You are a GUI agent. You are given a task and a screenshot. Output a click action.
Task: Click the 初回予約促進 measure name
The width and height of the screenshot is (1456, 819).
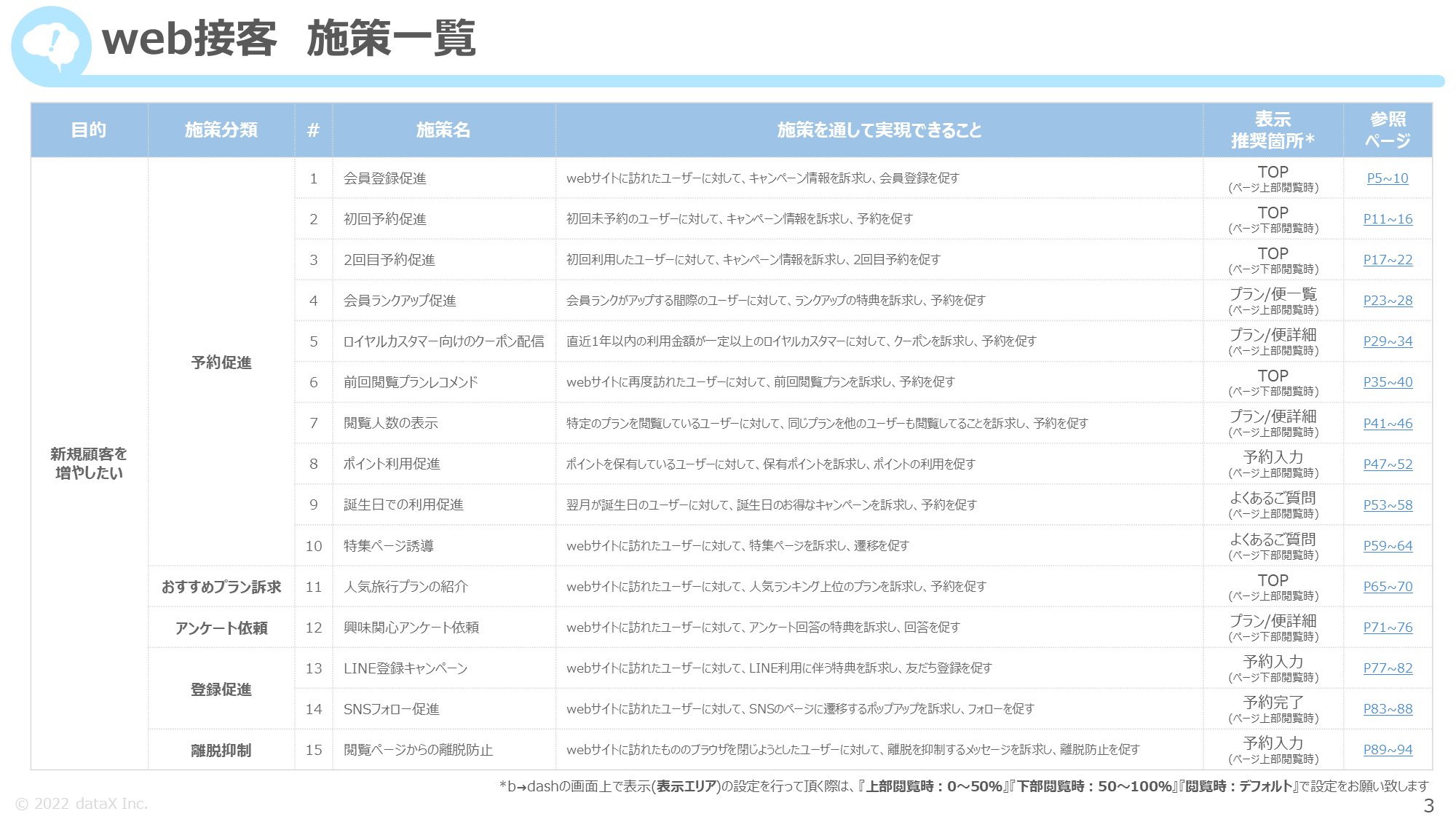coord(385,219)
